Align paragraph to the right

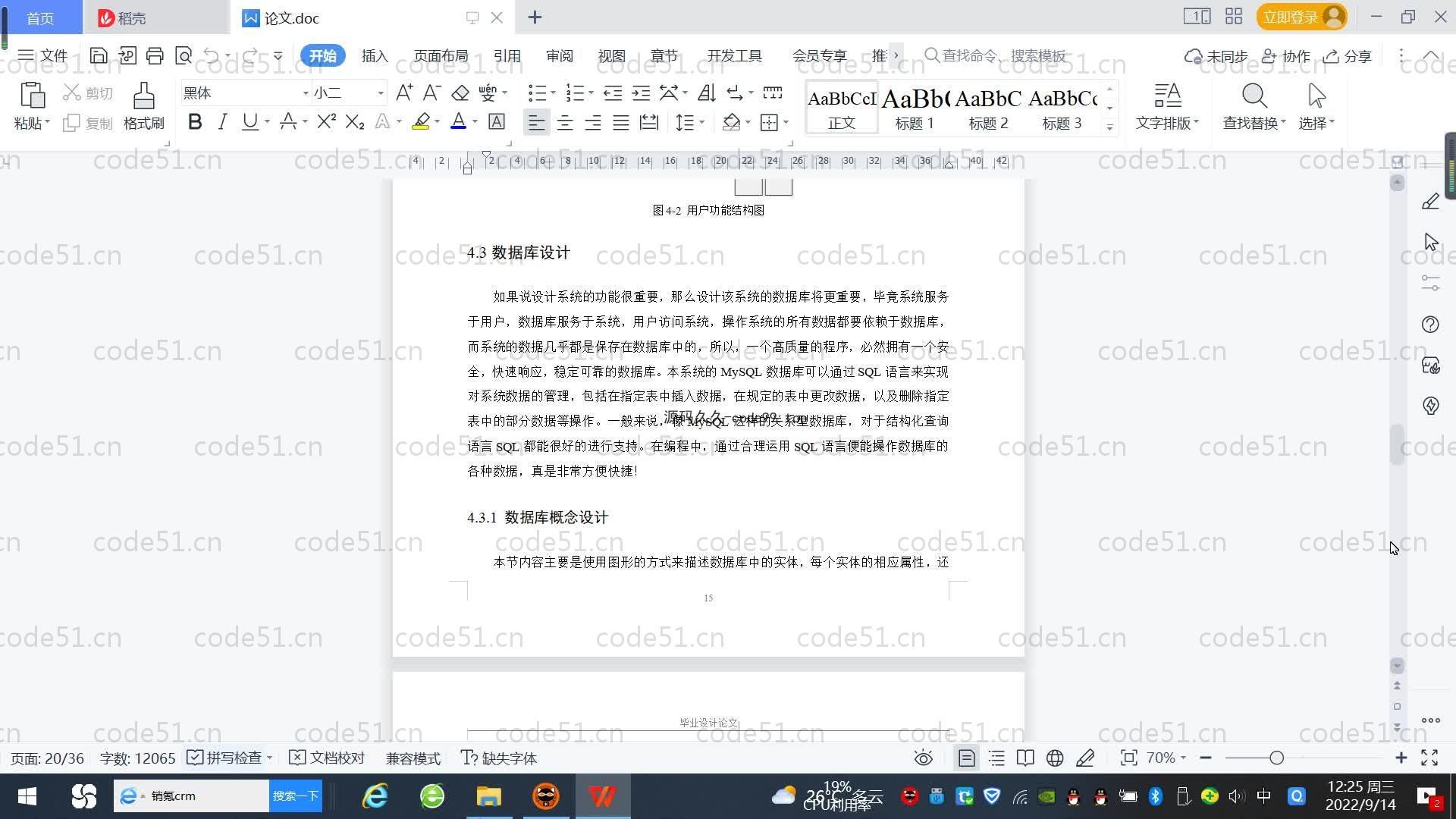pos(593,122)
